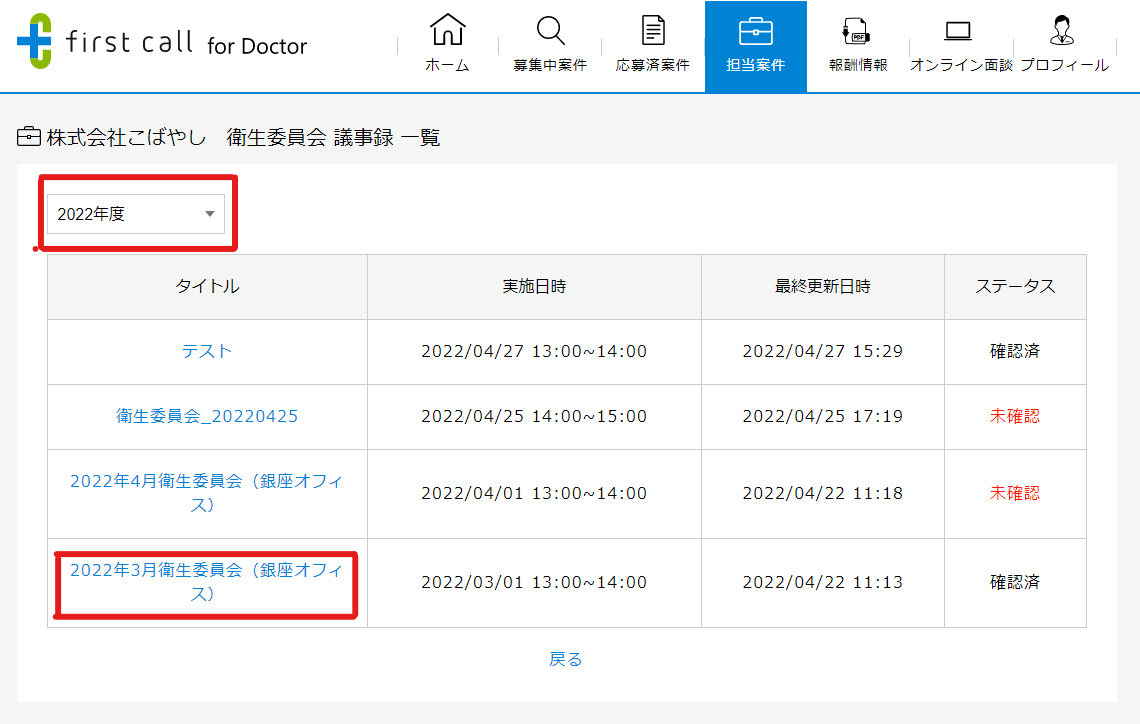Switch to the 報酬情報 navigation item
Viewport: 1140px width, 724px height.
click(858, 46)
